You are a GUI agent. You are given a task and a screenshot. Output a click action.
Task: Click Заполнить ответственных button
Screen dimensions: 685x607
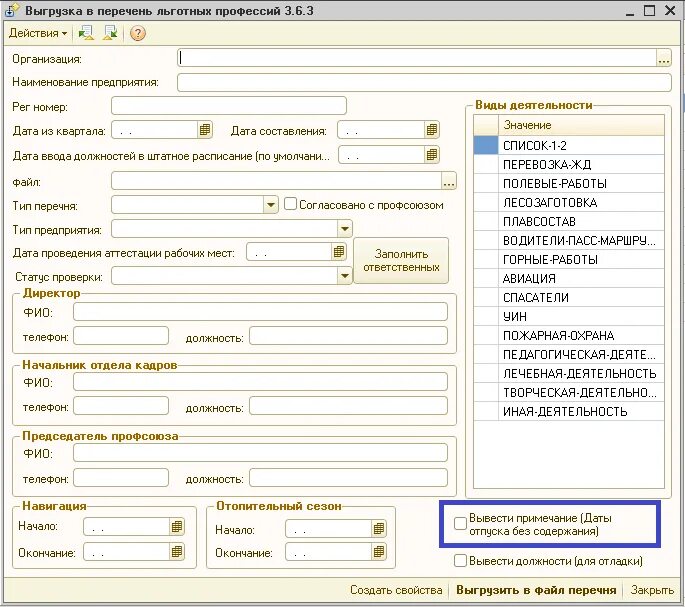point(401,260)
